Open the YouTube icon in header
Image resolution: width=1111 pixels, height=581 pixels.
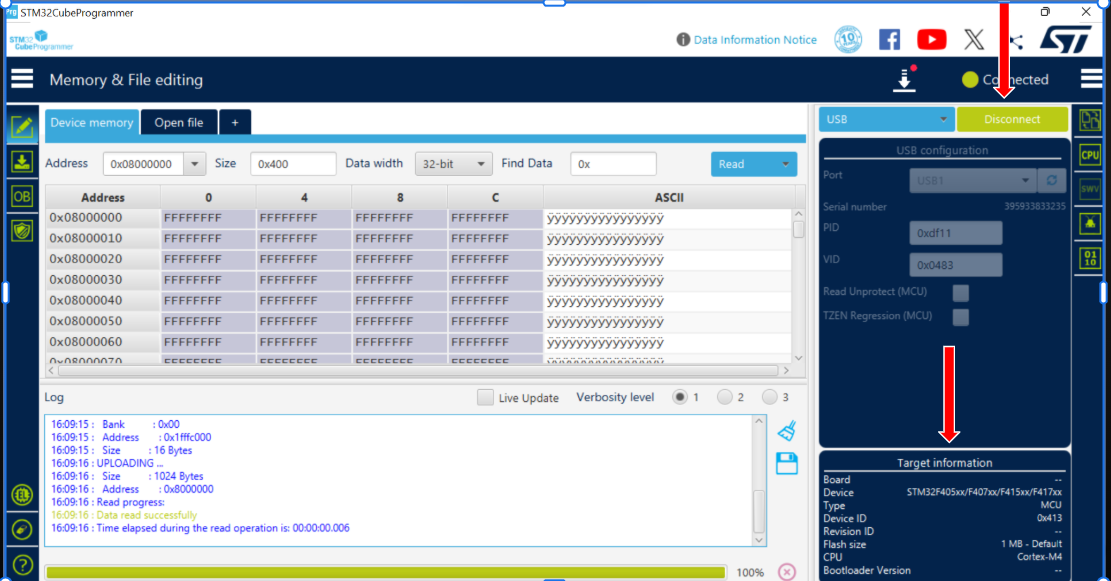pyautogui.click(x=931, y=39)
